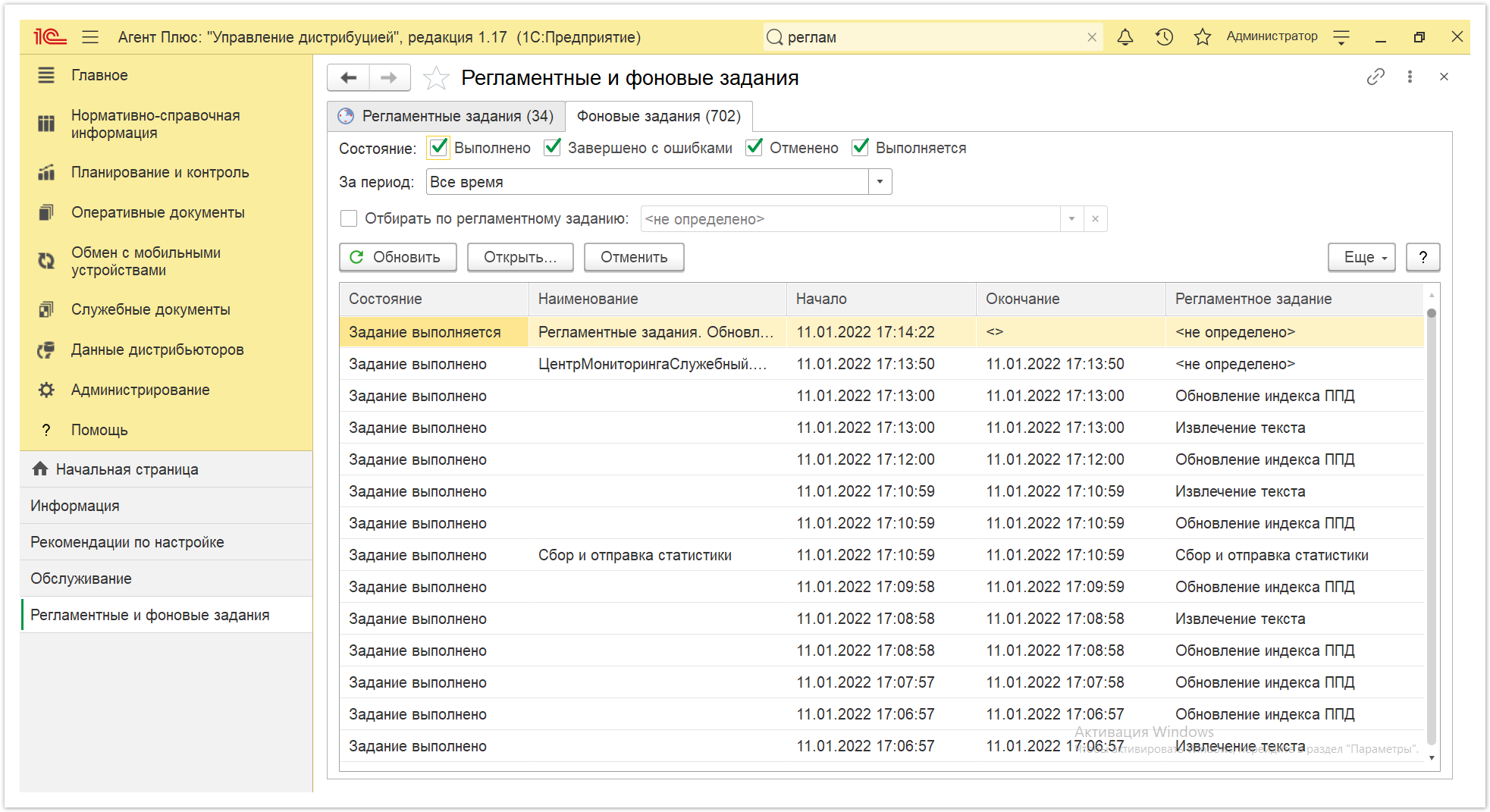1490x812 pixels.
Task: Click into the search field containing реглам
Action: [x=933, y=37]
